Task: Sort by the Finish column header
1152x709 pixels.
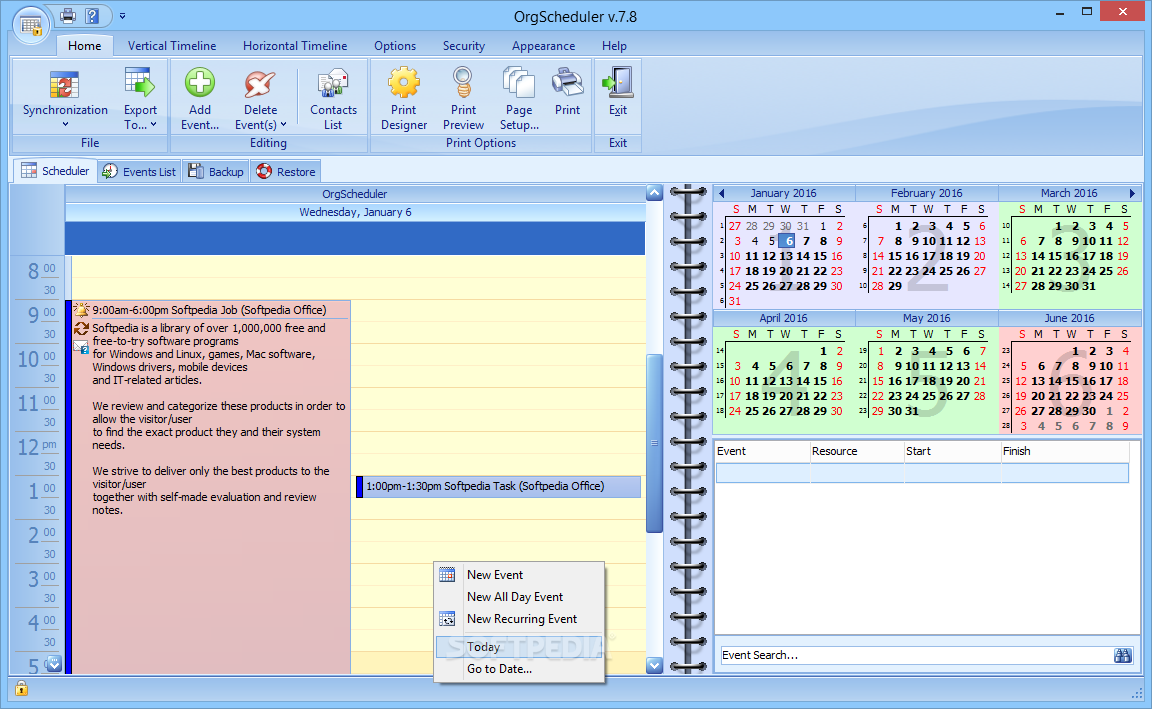Action: click(1065, 451)
